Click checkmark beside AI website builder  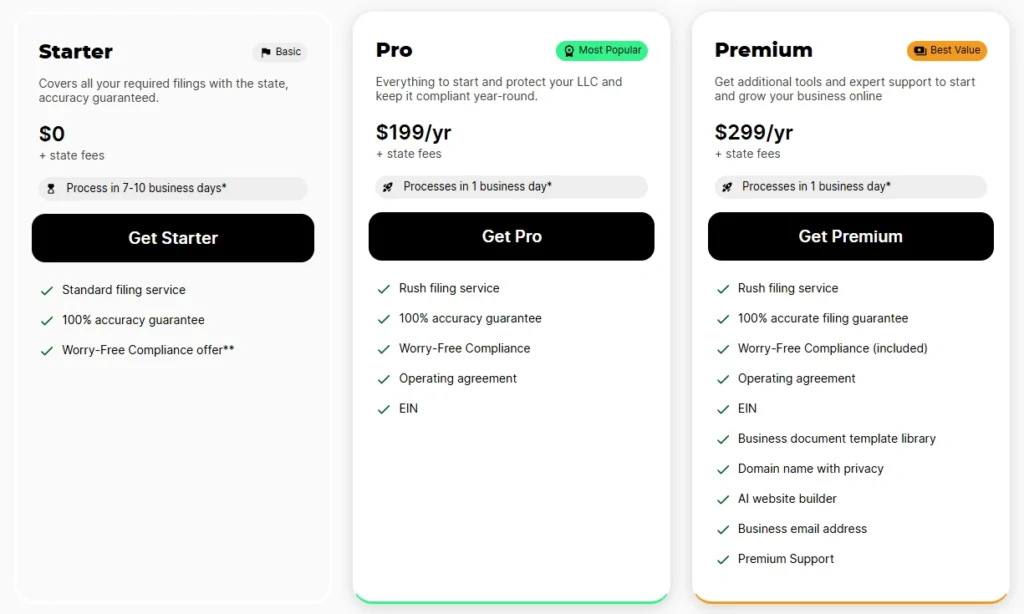723,500
